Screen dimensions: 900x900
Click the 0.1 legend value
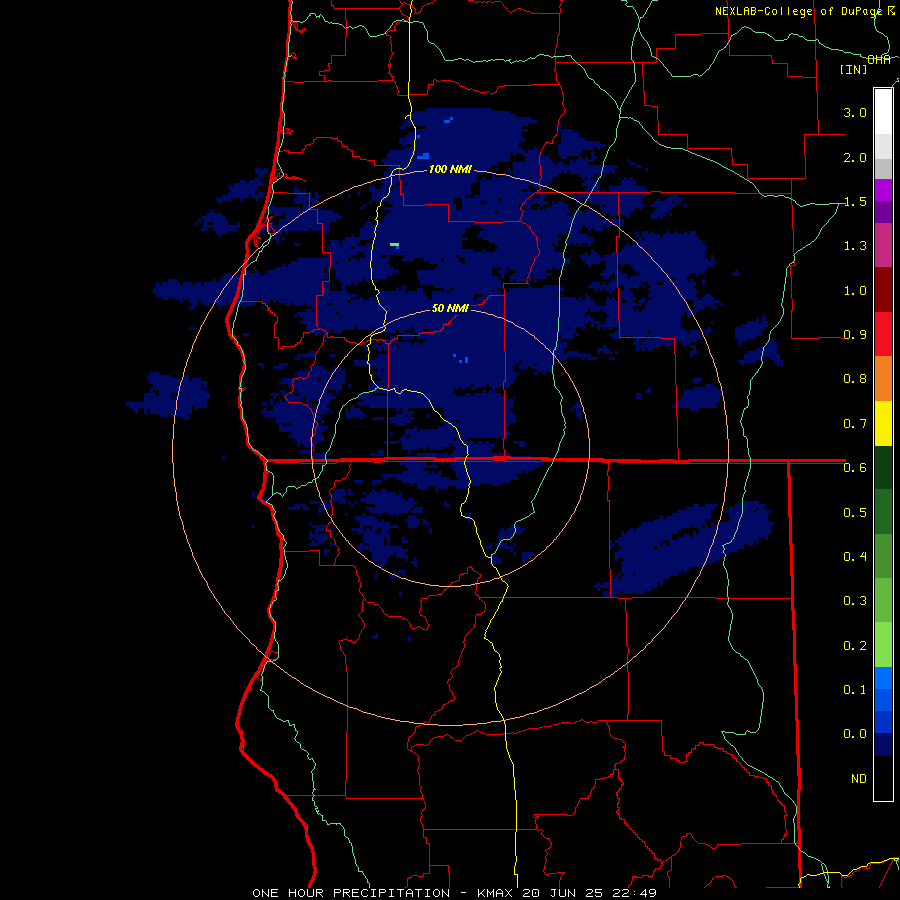pos(855,689)
